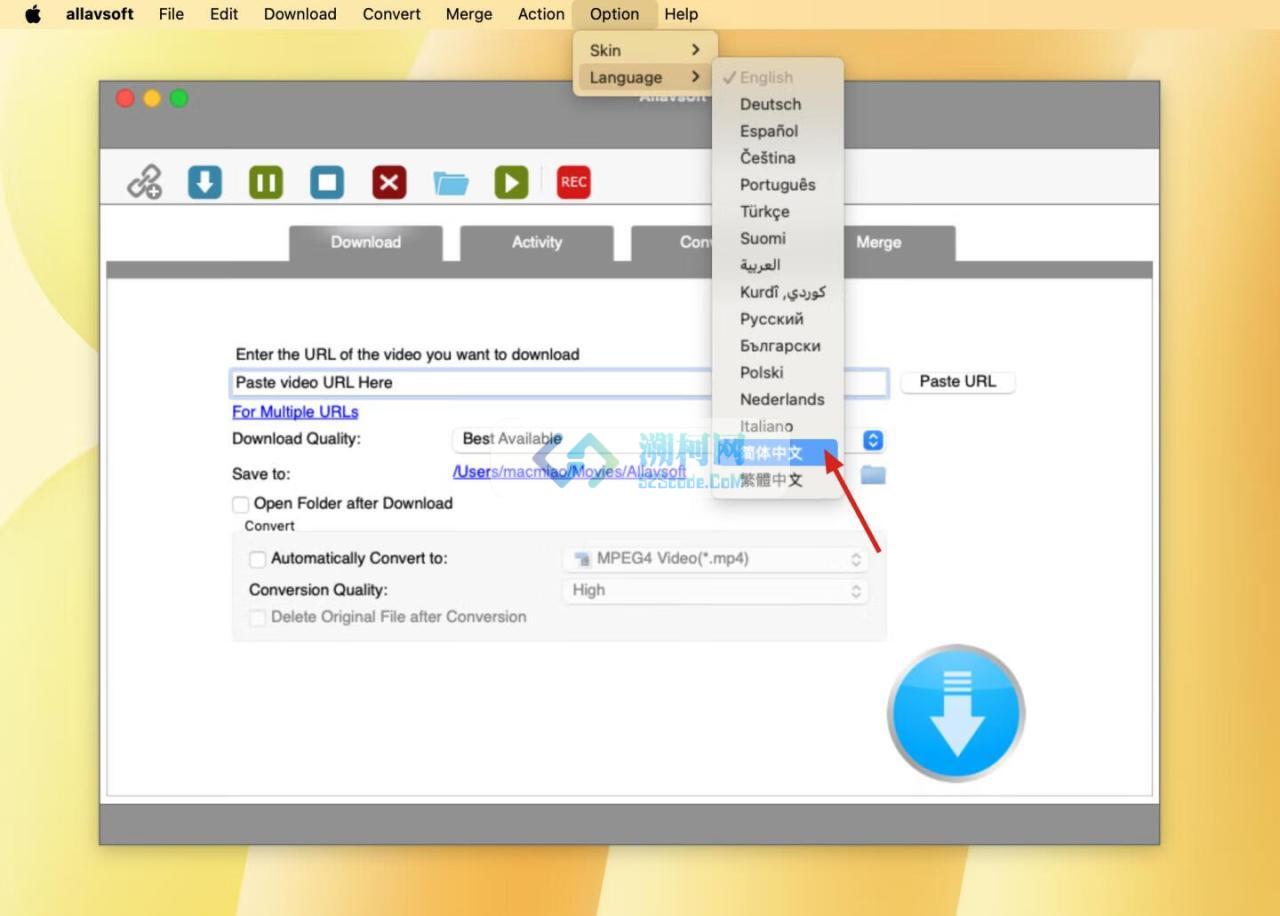
Task: Open the output folder toolbar icon
Action: coord(451,183)
